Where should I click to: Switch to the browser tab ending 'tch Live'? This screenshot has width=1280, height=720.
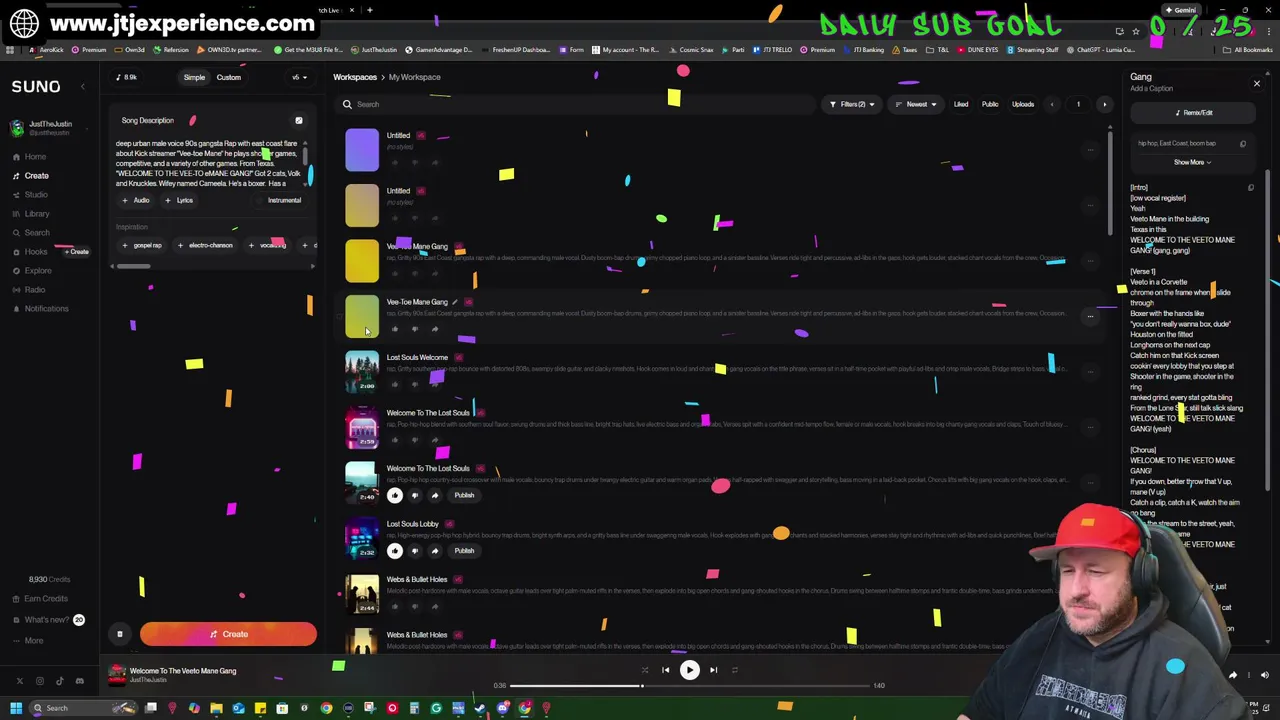click(330, 10)
